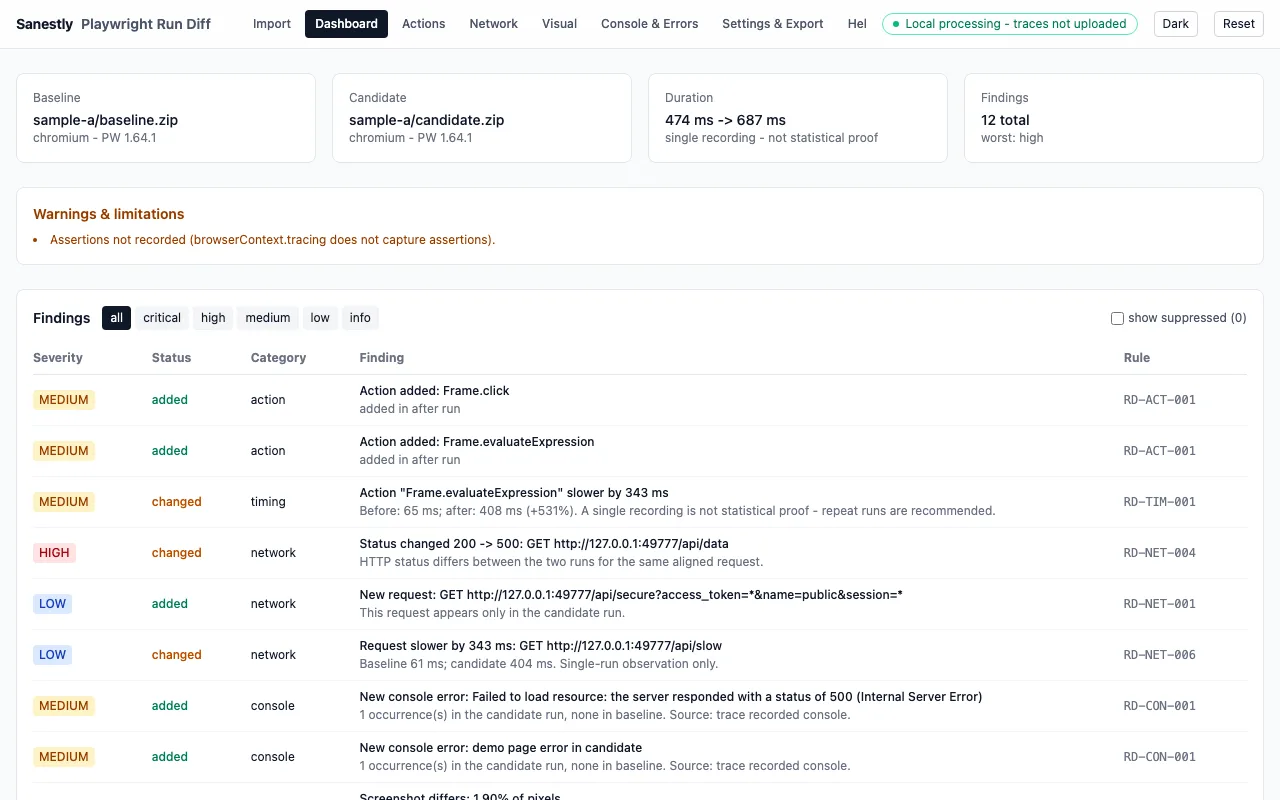Click the Reset button
Image resolution: width=1280 pixels, height=800 pixels.
click(x=1239, y=24)
